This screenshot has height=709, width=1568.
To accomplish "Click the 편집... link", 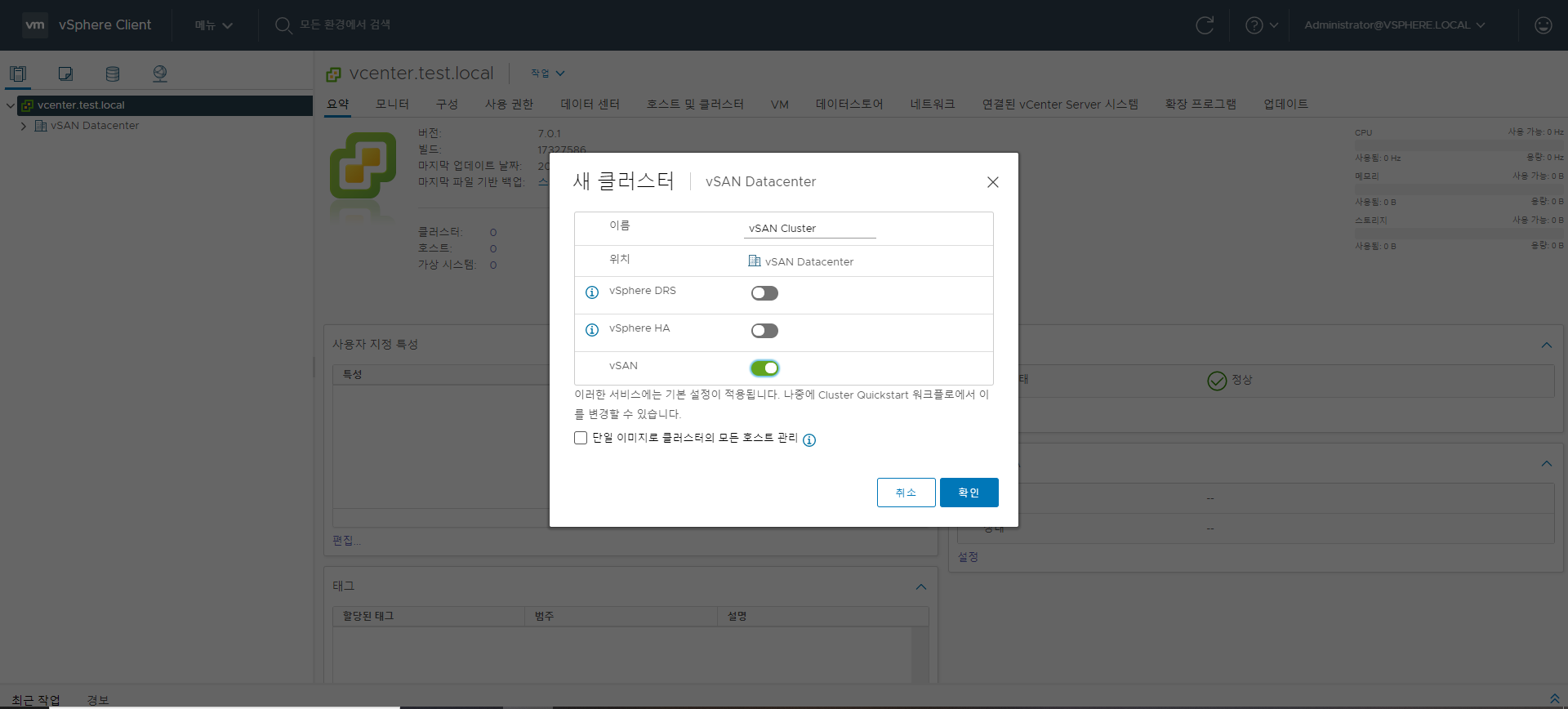I will tap(346, 541).
